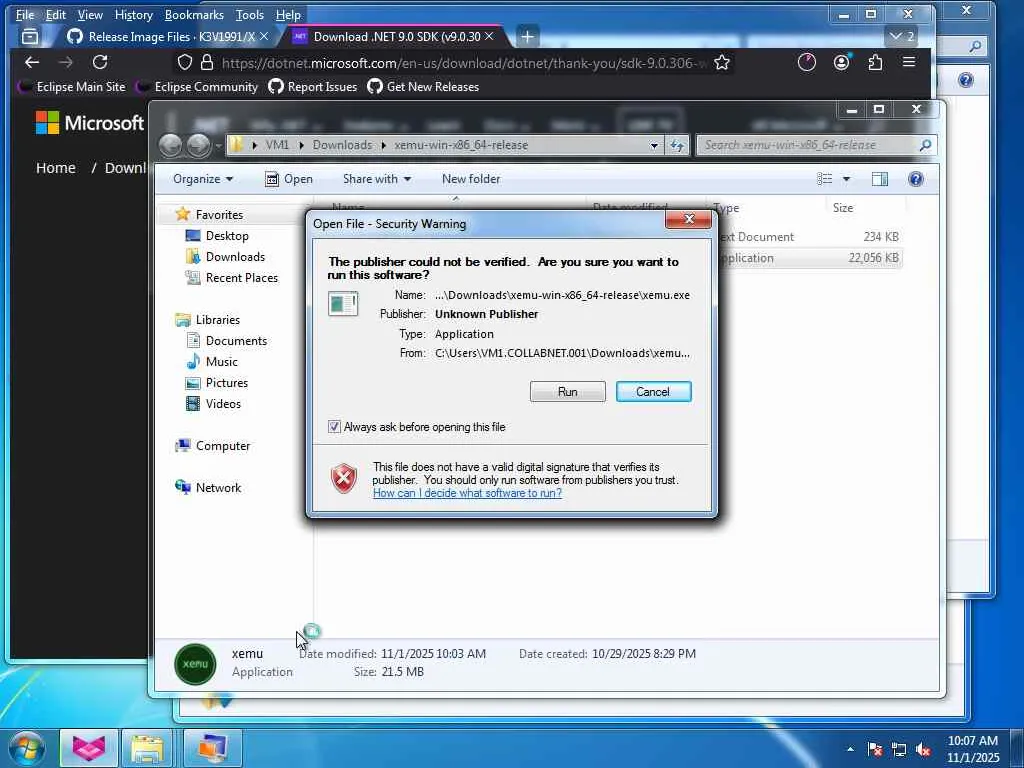This screenshot has height=768, width=1024.
Task: Open Report Issues bookmark
Action: point(313,87)
